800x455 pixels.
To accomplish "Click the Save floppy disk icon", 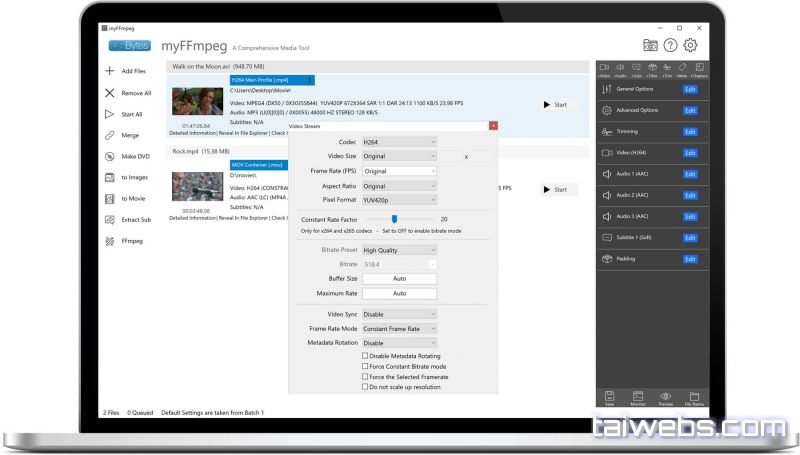I will coord(609,398).
